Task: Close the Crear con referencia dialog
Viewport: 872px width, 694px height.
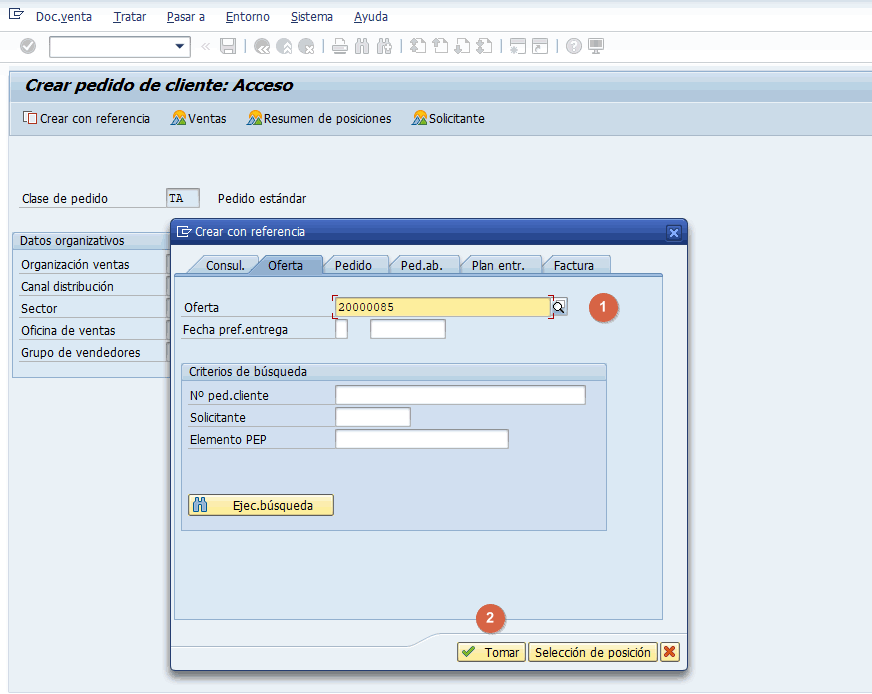Action: 673,232
